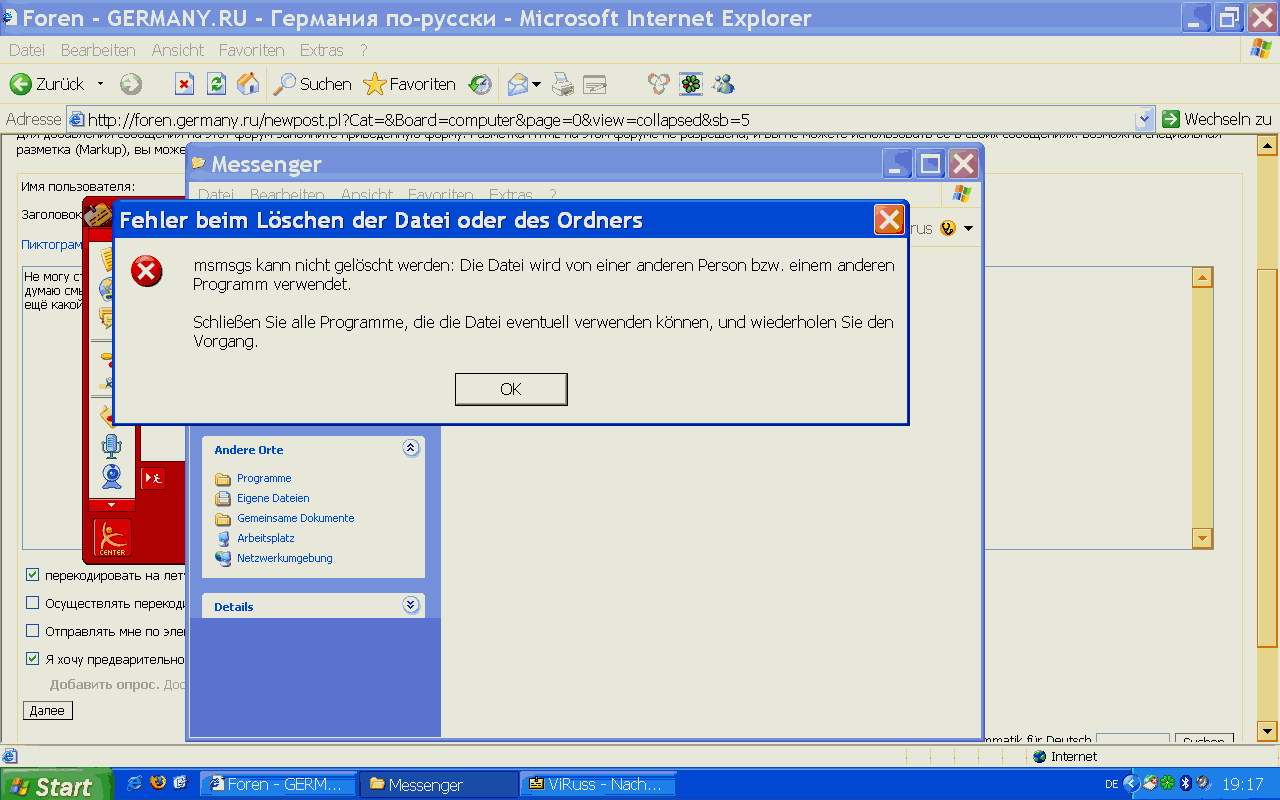
Task: Click the page scrollbar down arrow
Action: pos(1267,731)
